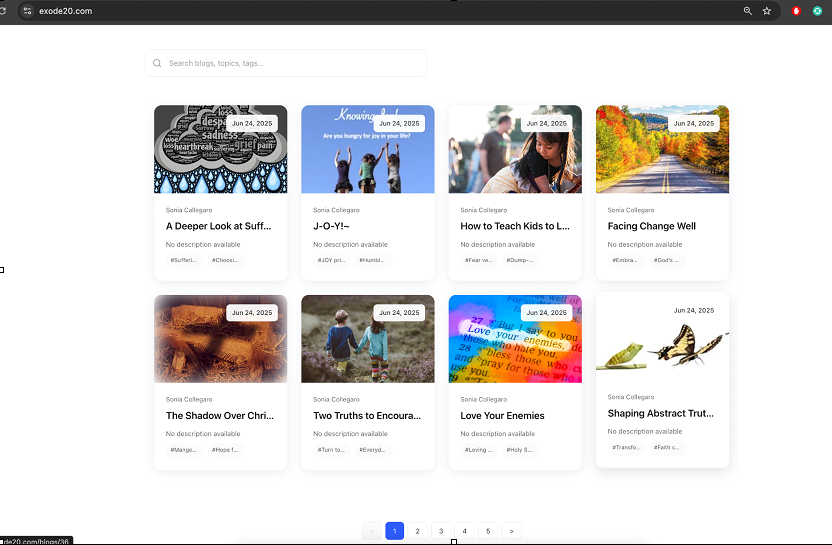
Task: Click the #Embra... tag on Facing Change Well
Action: coord(626,260)
